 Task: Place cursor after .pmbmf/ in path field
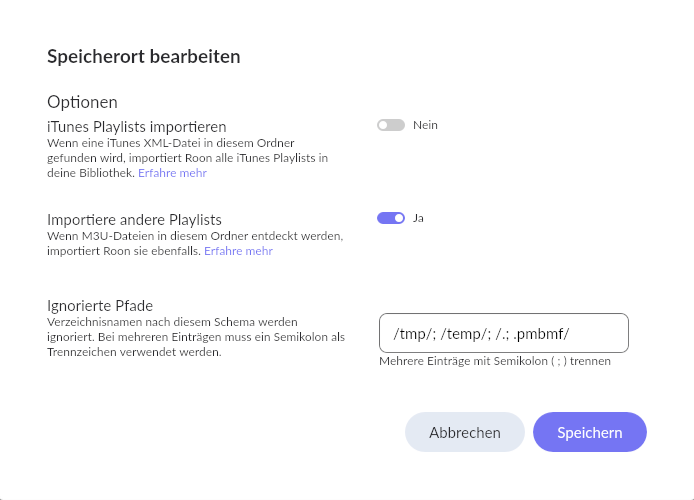tap(571, 334)
